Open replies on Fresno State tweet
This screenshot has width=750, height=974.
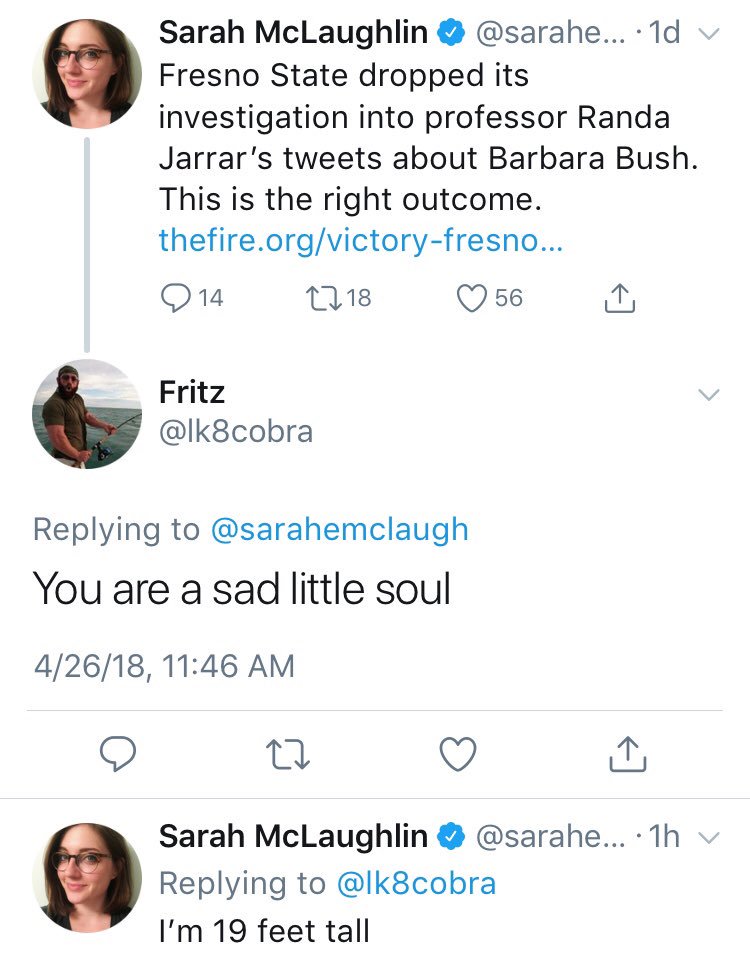point(178,297)
